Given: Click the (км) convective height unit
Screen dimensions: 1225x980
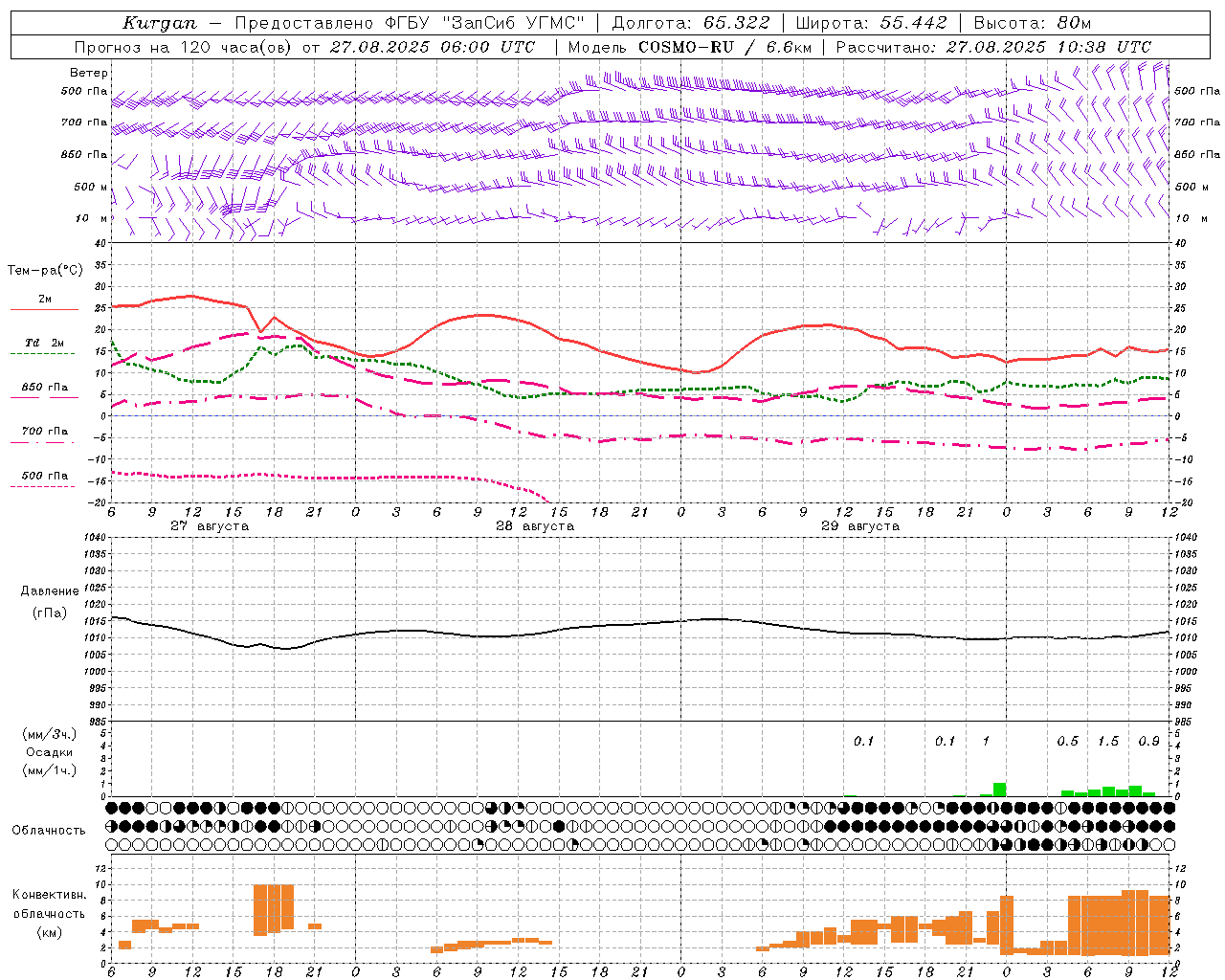Looking at the screenshot, I should pyautogui.click(x=50, y=931).
